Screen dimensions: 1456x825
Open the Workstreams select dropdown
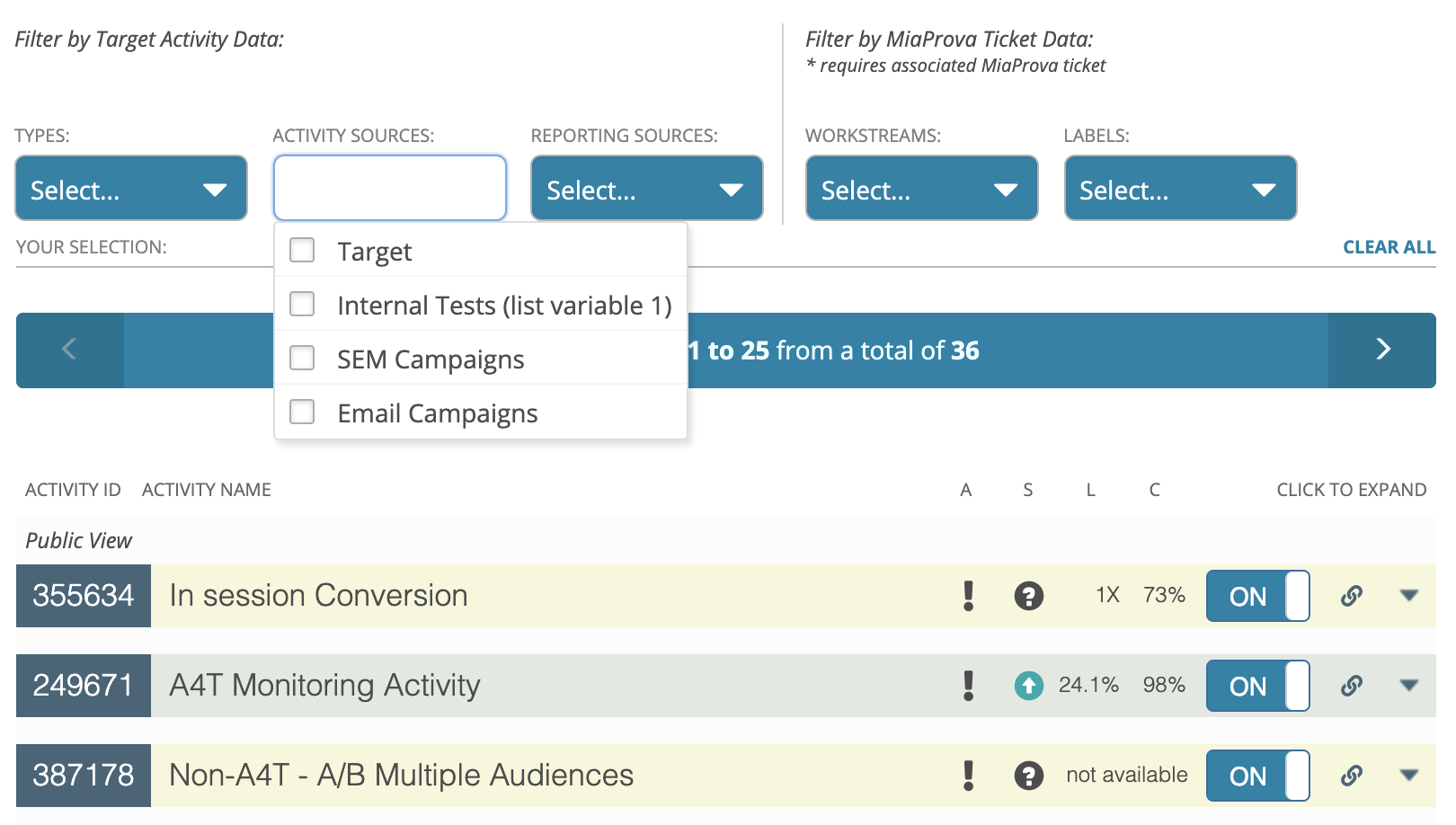click(x=922, y=188)
